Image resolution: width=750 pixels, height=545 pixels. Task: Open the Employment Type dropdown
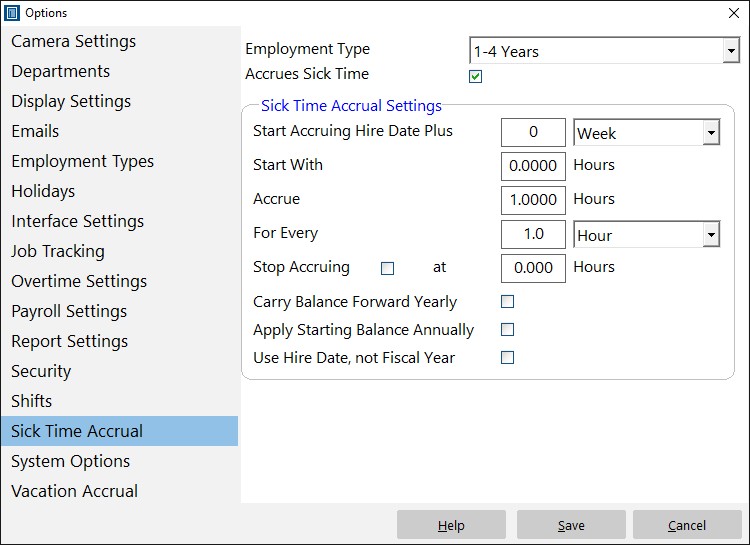pyautogui.click(x=605, y=50)
